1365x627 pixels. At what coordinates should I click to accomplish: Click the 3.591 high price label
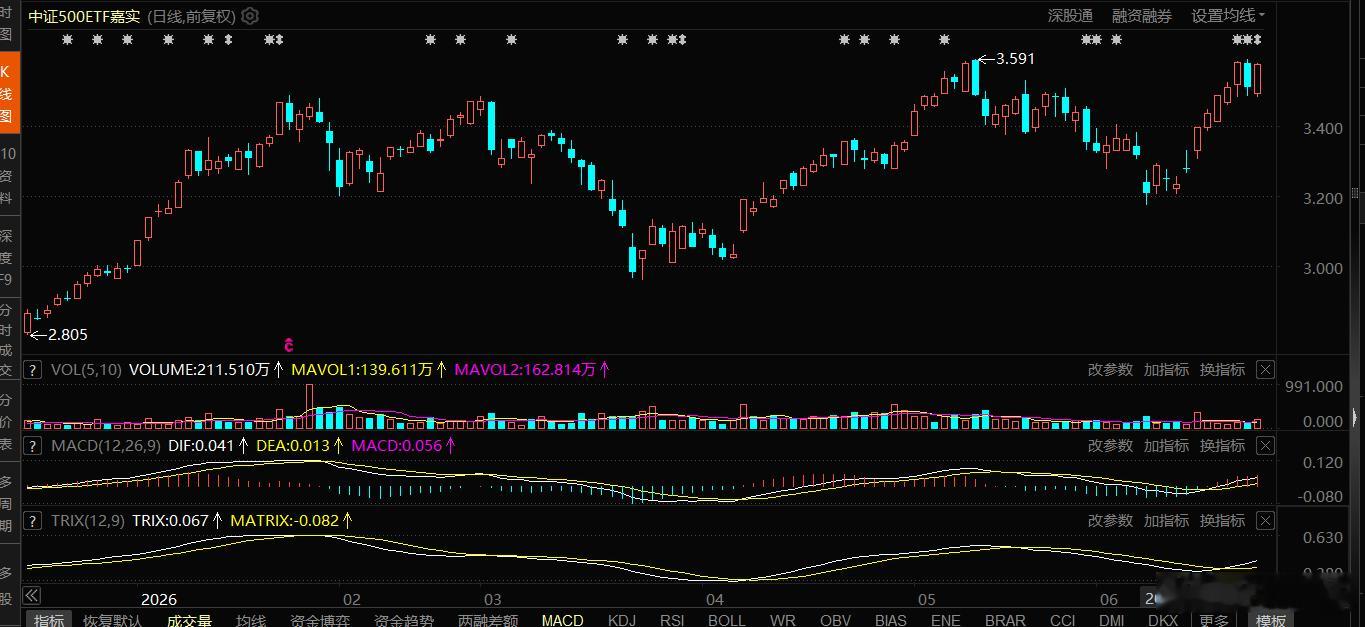pos(1015,59)
